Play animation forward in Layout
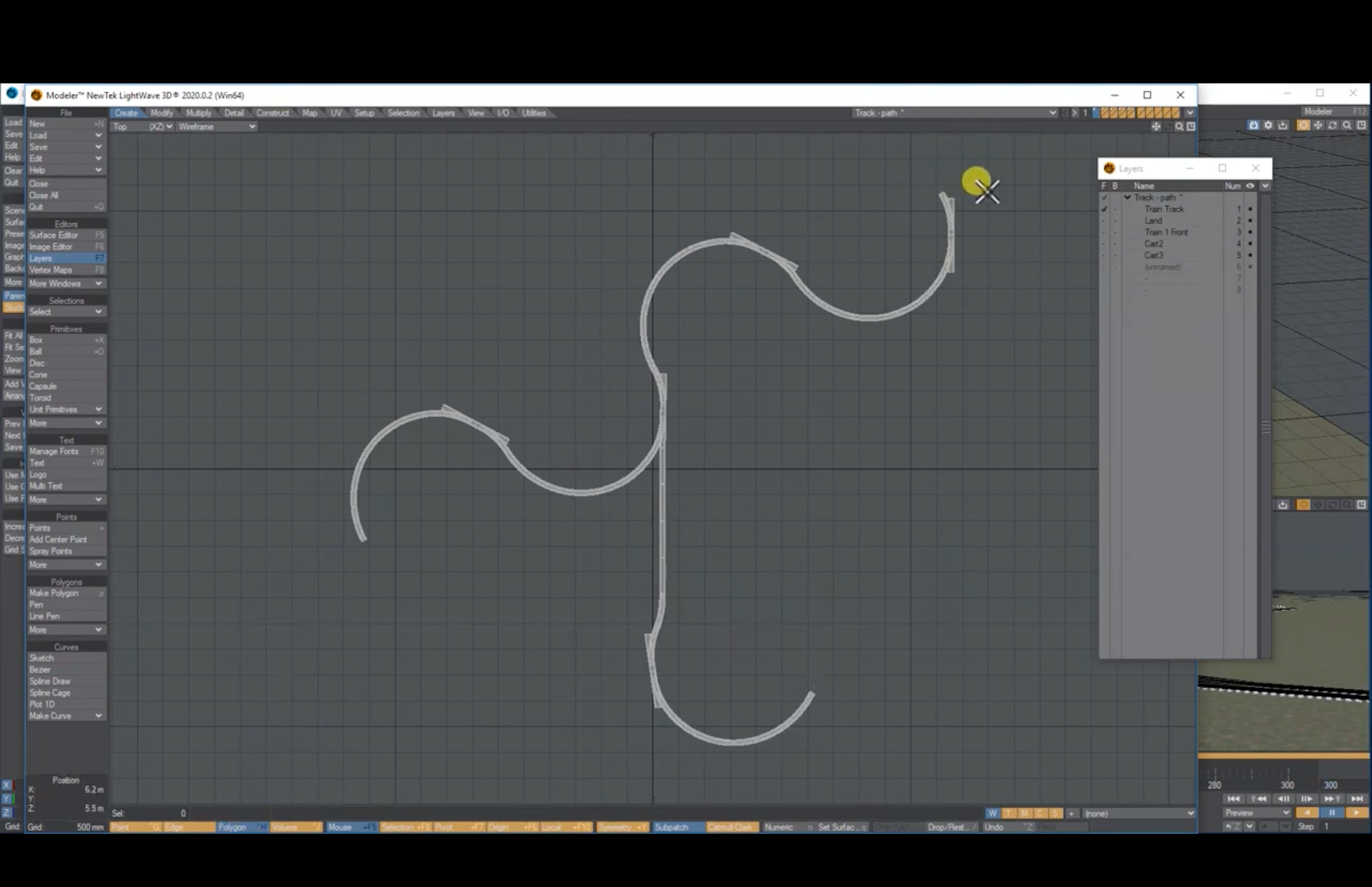Screen dimensions: 1372x887 (x=1357, y=813)
